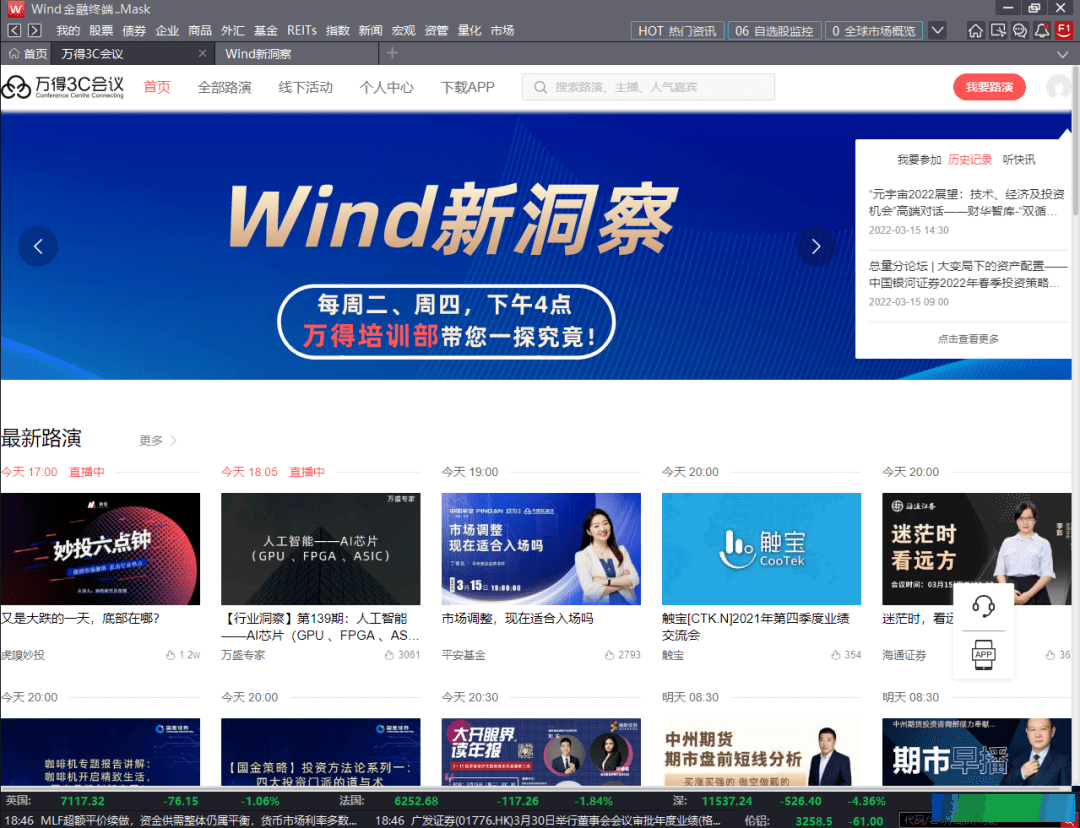Open the user avatar icon

1058,87
